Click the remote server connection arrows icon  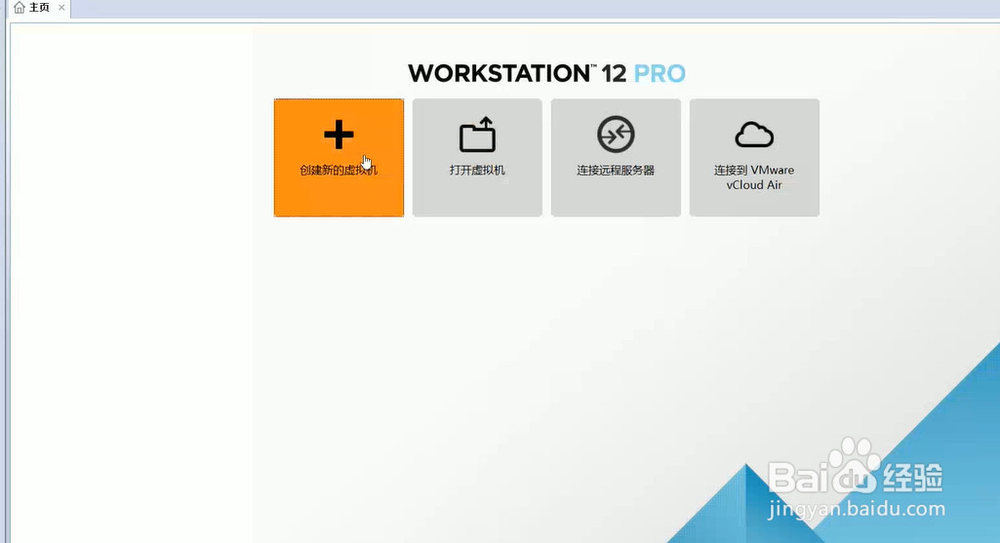tap(615, 134)
